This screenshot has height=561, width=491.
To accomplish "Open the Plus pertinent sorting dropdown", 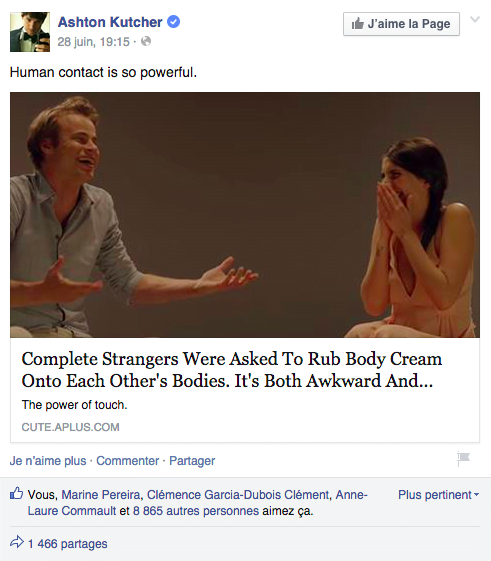I will tap(438, 495).
